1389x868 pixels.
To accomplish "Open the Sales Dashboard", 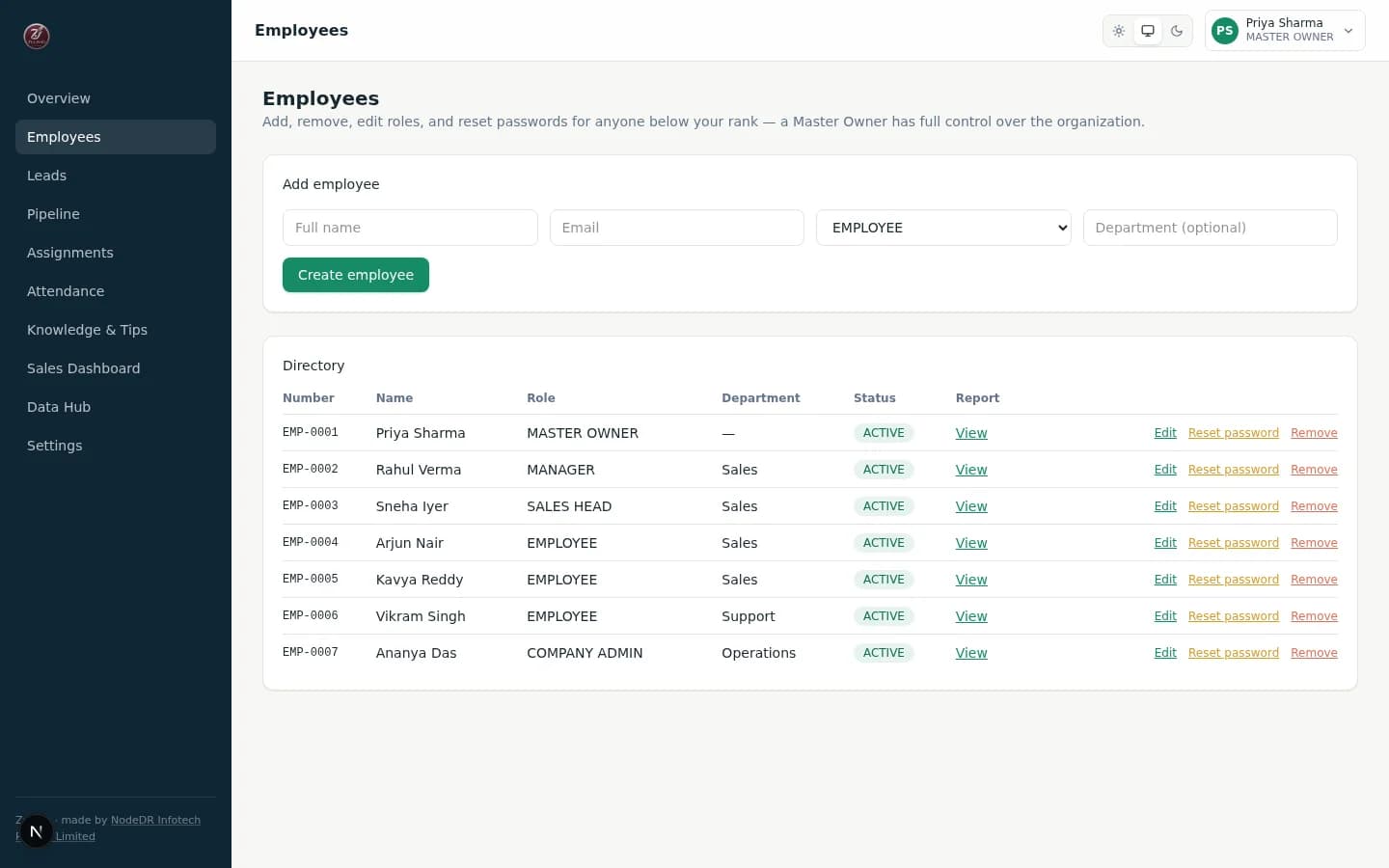I will point(116,368).
